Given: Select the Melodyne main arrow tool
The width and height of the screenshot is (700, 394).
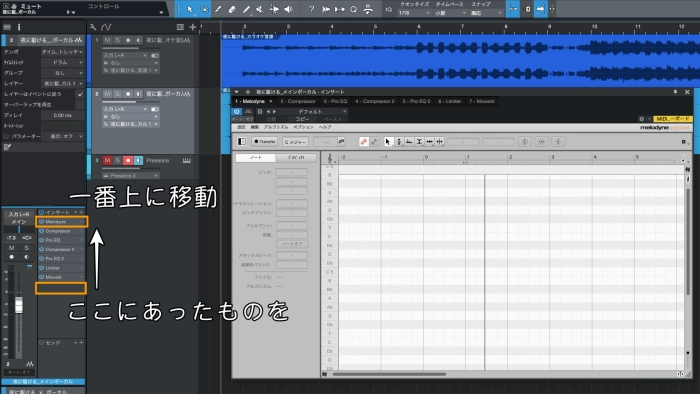Looking at the screenshot, I should click(388, 141).
